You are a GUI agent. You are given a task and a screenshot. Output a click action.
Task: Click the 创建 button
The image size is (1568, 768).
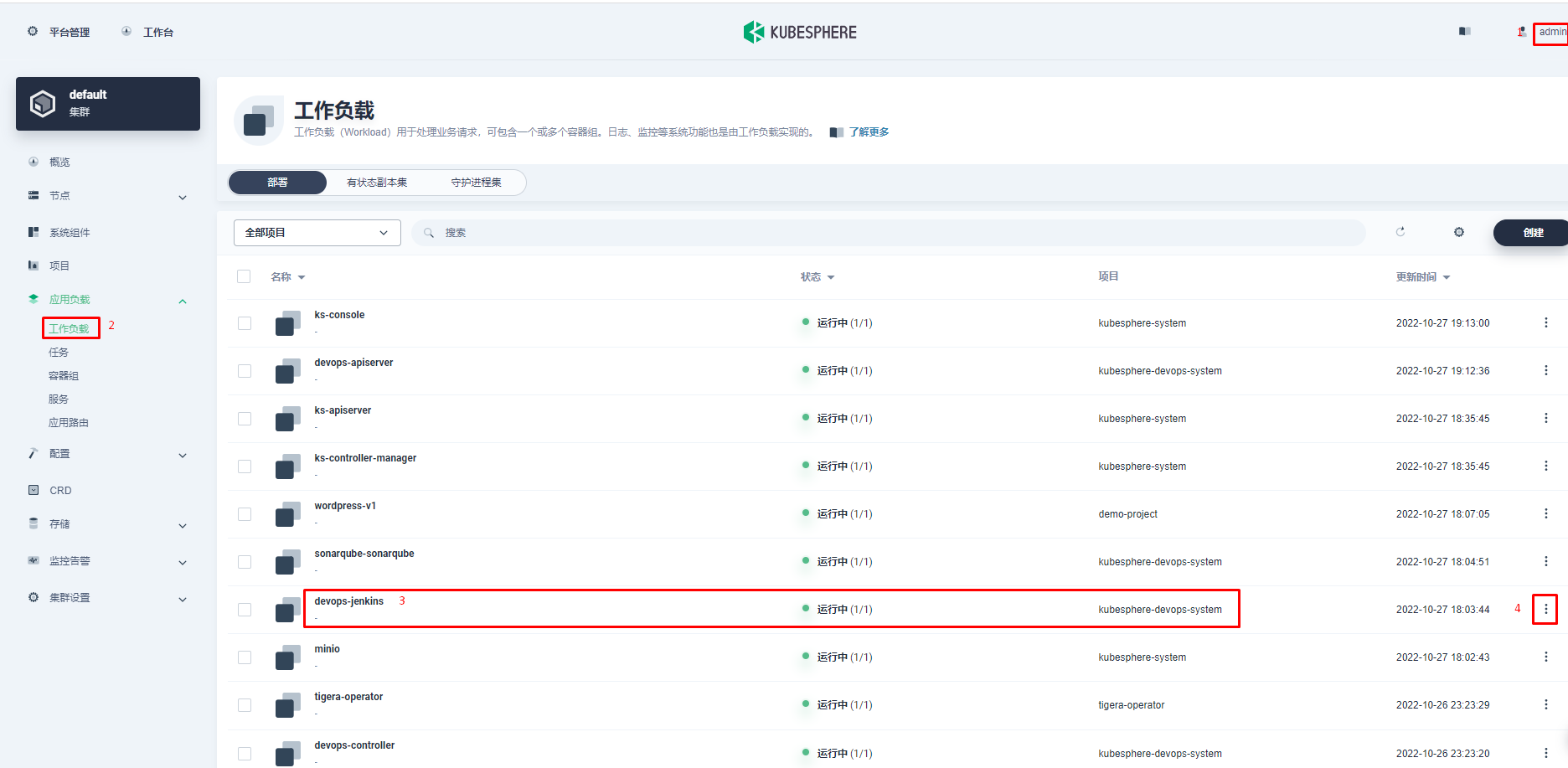tap(1532, 233)
